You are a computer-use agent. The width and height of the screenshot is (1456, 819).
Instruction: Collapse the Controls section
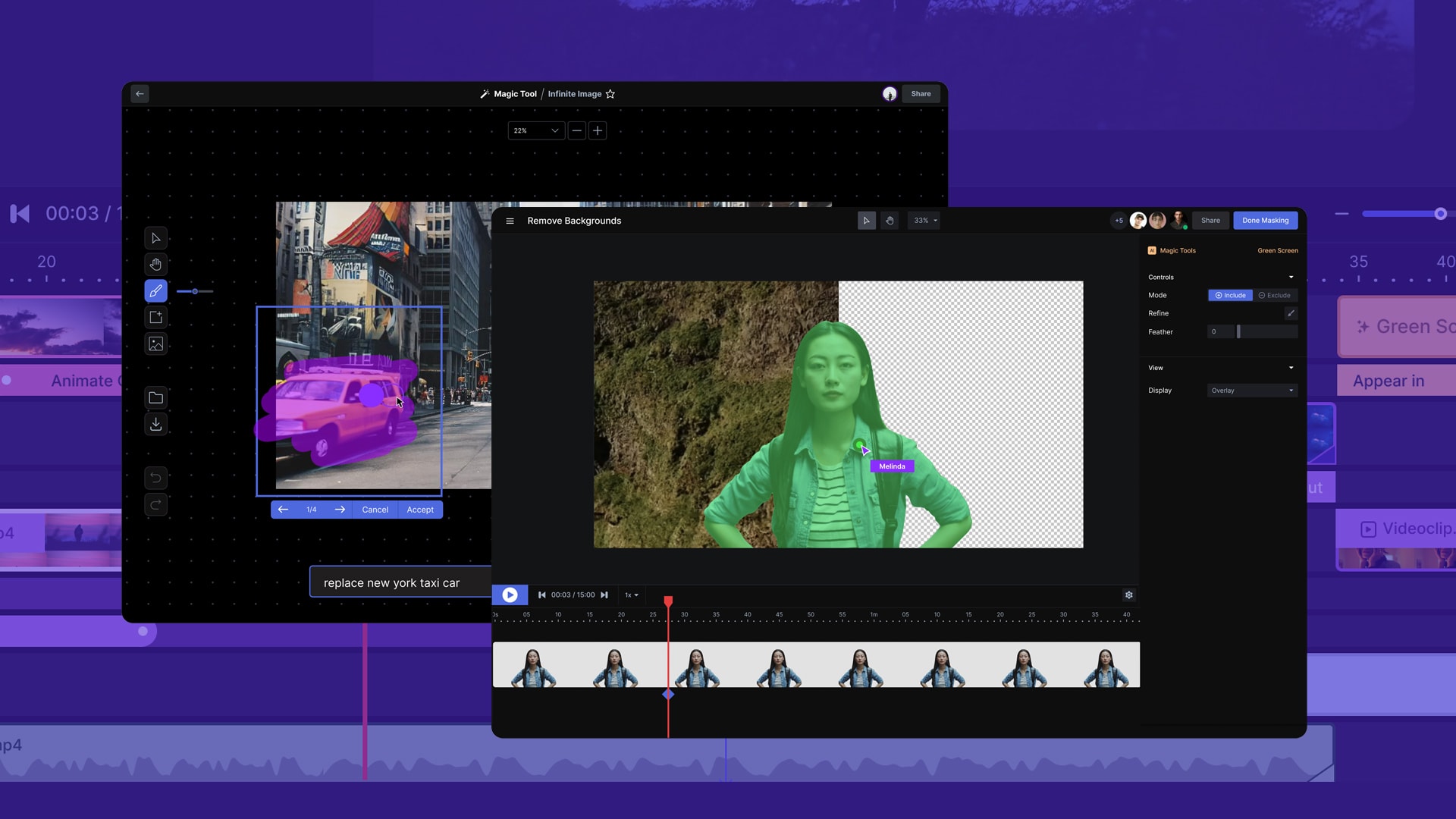[1291, 278]
